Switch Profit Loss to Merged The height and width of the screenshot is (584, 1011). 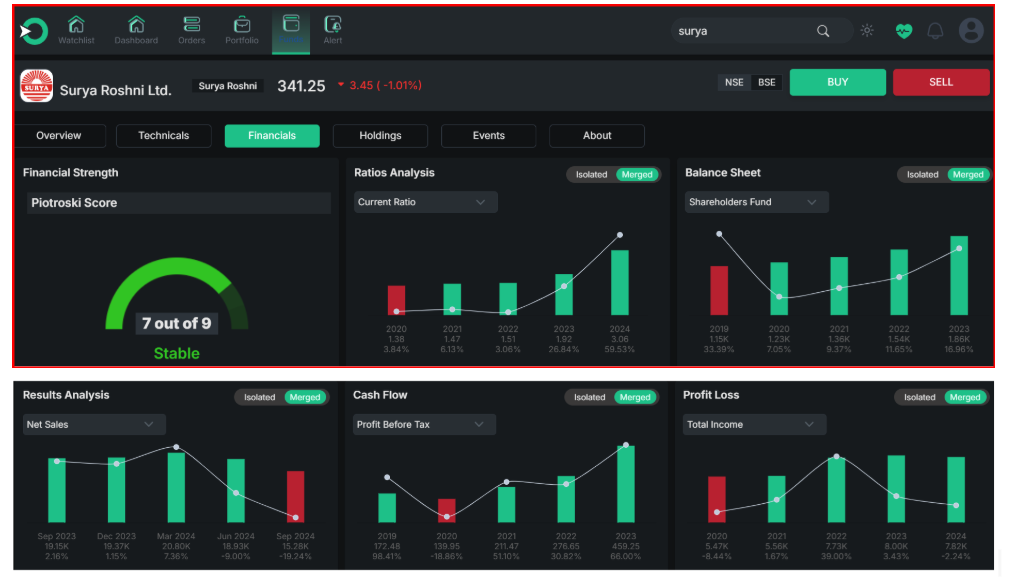coord(965,397)
